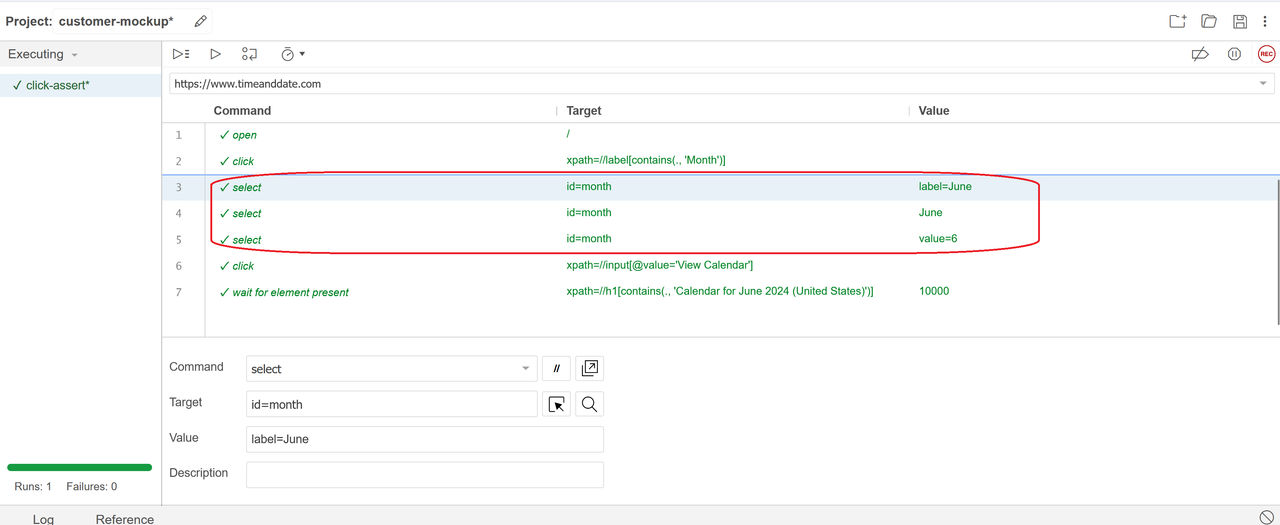1280x525 pixels.
Task: Open the Command combo box showing select
Action: [392, 369]
